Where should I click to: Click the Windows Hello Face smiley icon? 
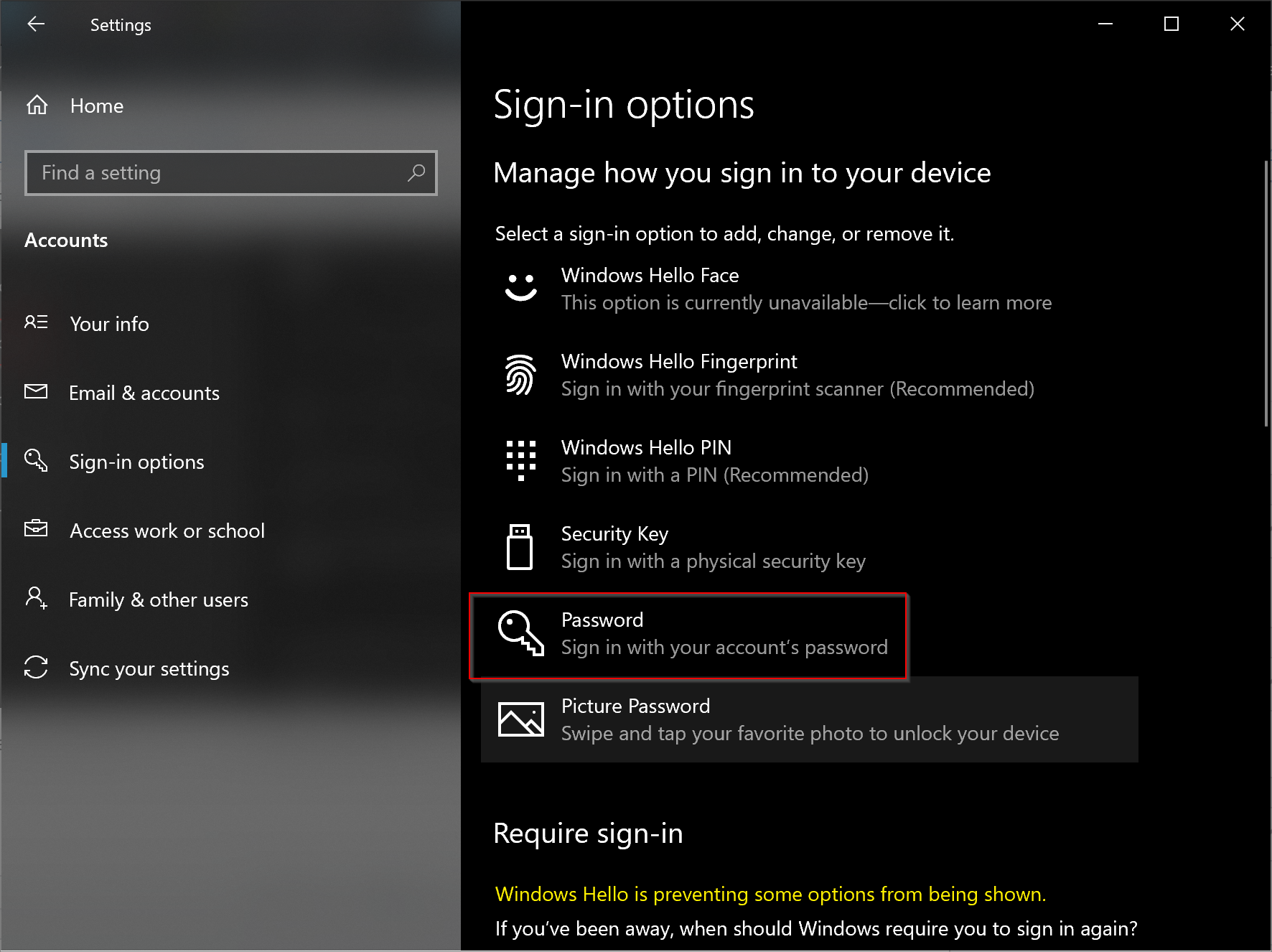pos(521,288)
